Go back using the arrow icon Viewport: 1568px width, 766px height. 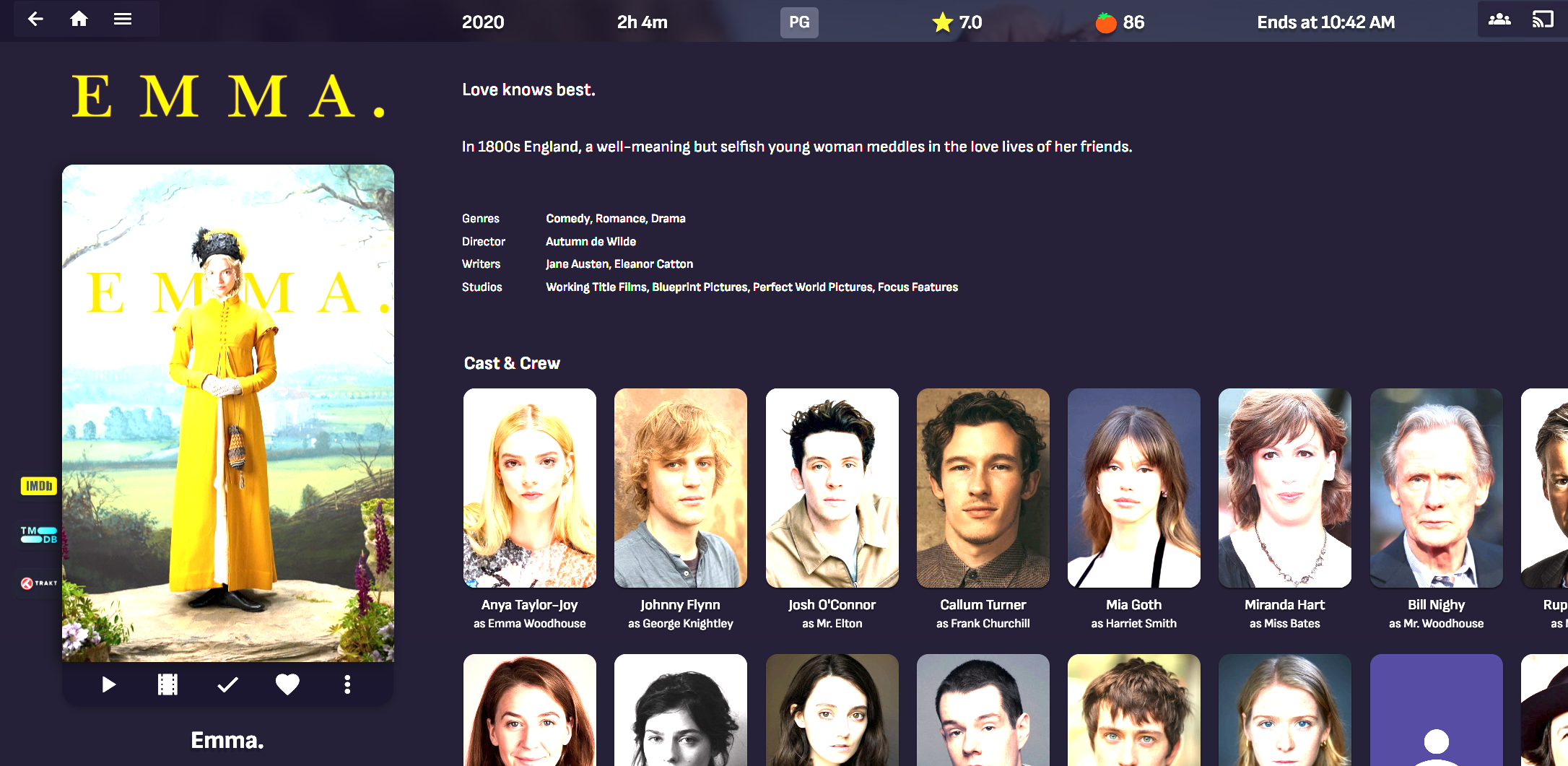click(x=35, y=19)
